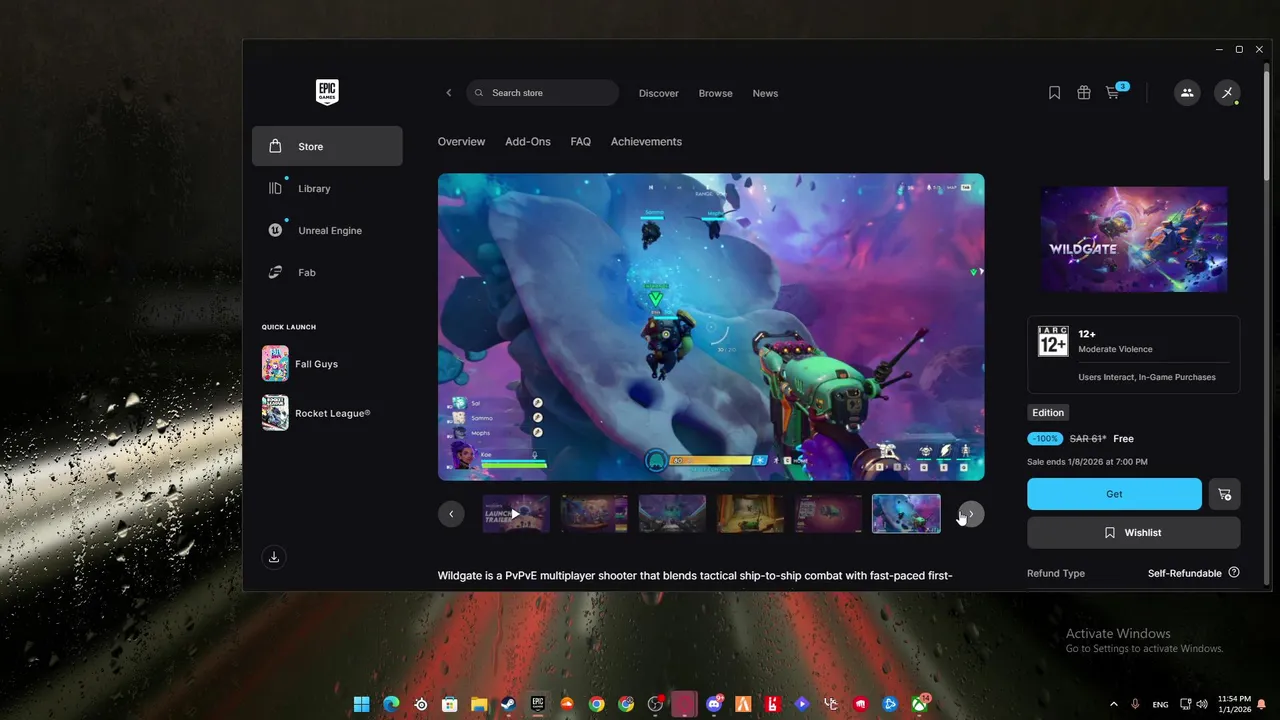This screenshot has height=720, width=1280.
Task: Open SteelSeries app from the taskbar
Action: point(421,704)
